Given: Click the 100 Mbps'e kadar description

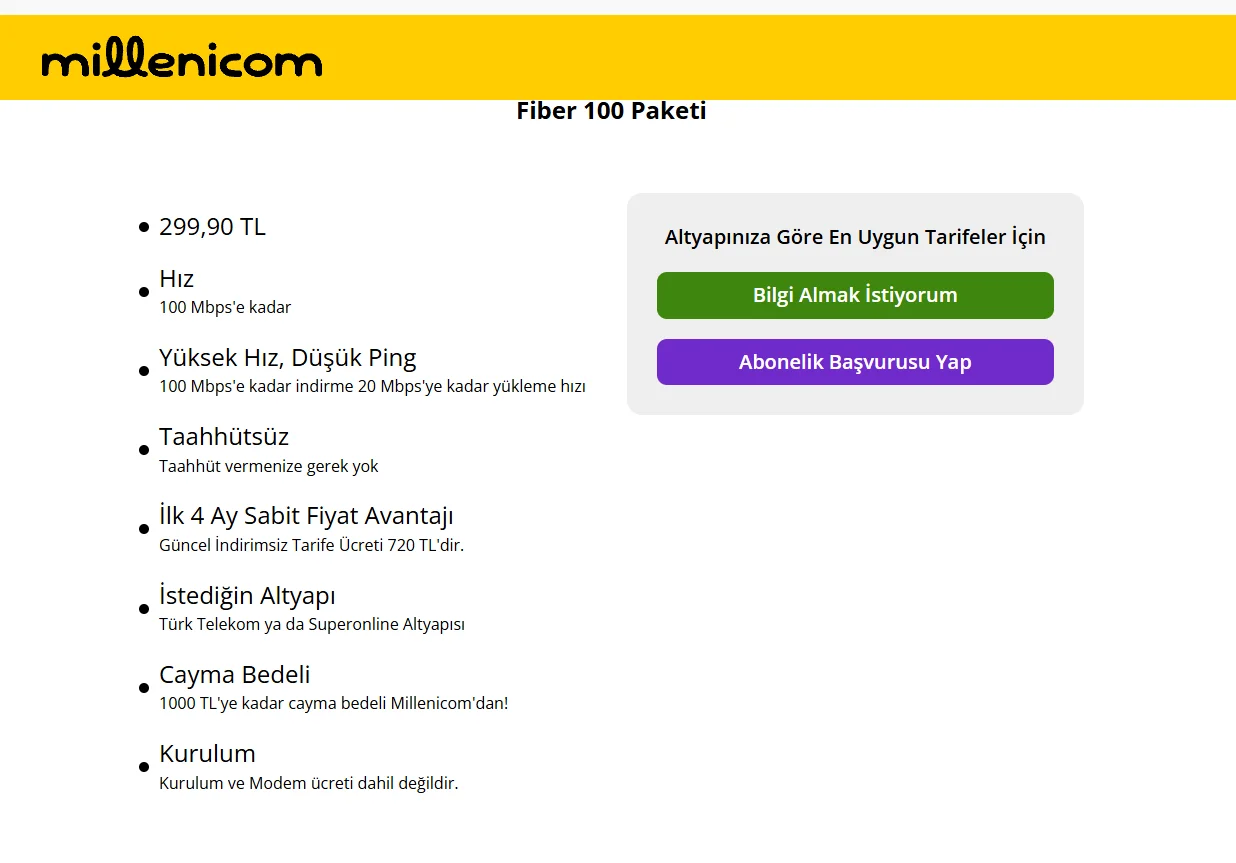Looking at the screenshot, I should (225, 307).
